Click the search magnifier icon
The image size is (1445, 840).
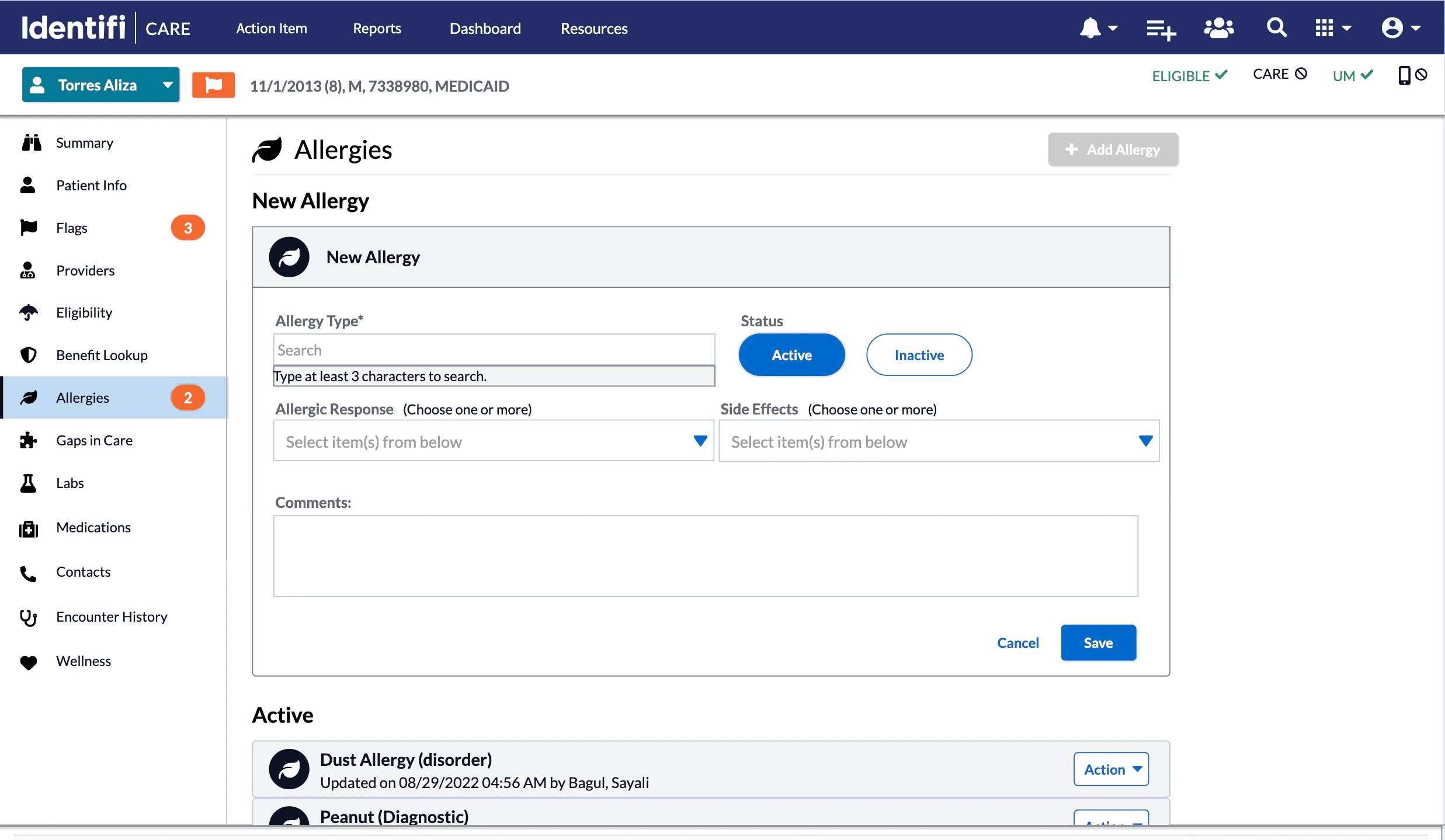pos(1276,28)
